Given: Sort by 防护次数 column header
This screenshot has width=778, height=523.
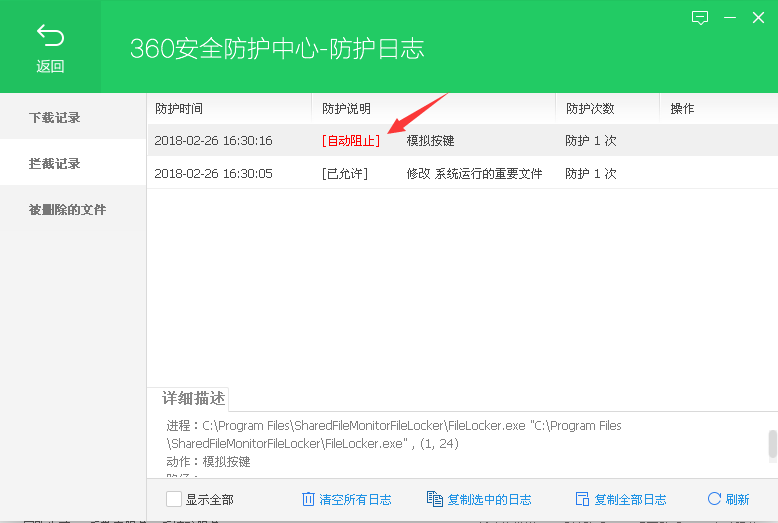Looking at the screenshot, I should (607, 109).
